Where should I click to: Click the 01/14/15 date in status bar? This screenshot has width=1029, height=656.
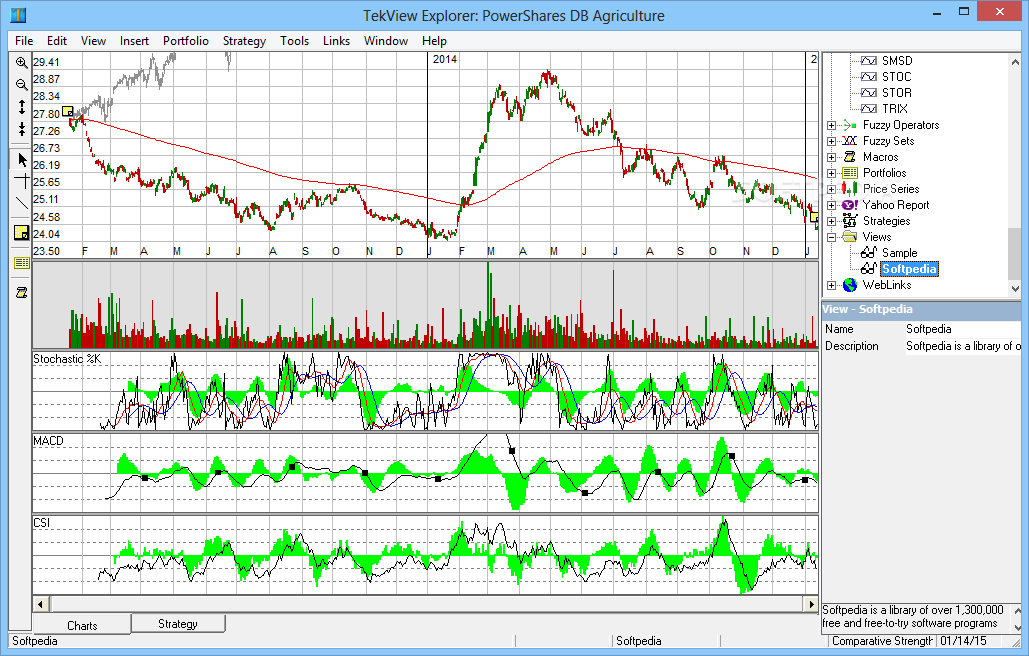[963, 641]
